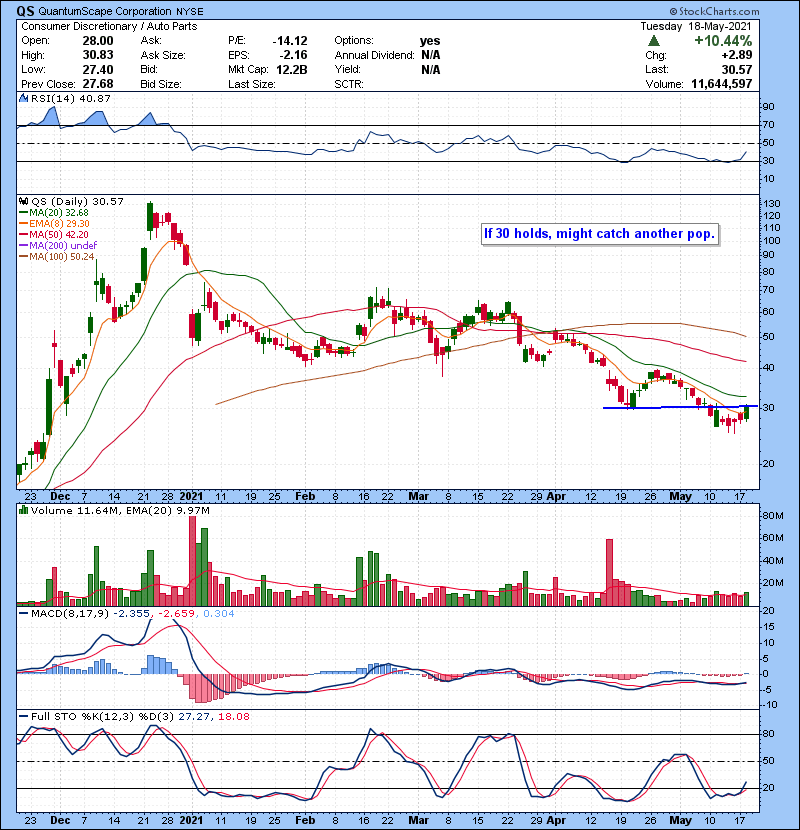Click the StockCharts.com copyright label
Viewport: 800px width, 830px height.
pos(714,11)
